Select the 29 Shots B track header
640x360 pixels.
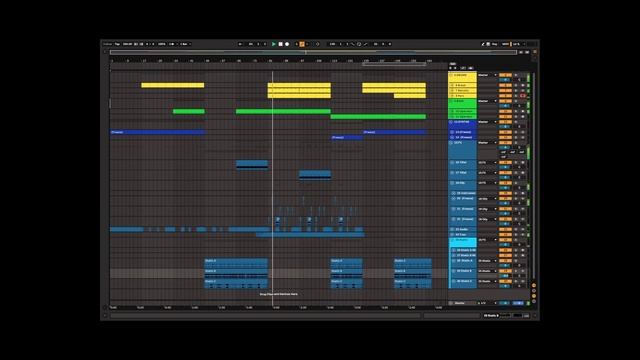[464, 273]
